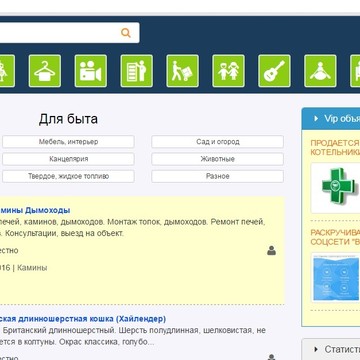
Task: Click the blue social network ad thumbnail
Action: [x=336, y=278]
